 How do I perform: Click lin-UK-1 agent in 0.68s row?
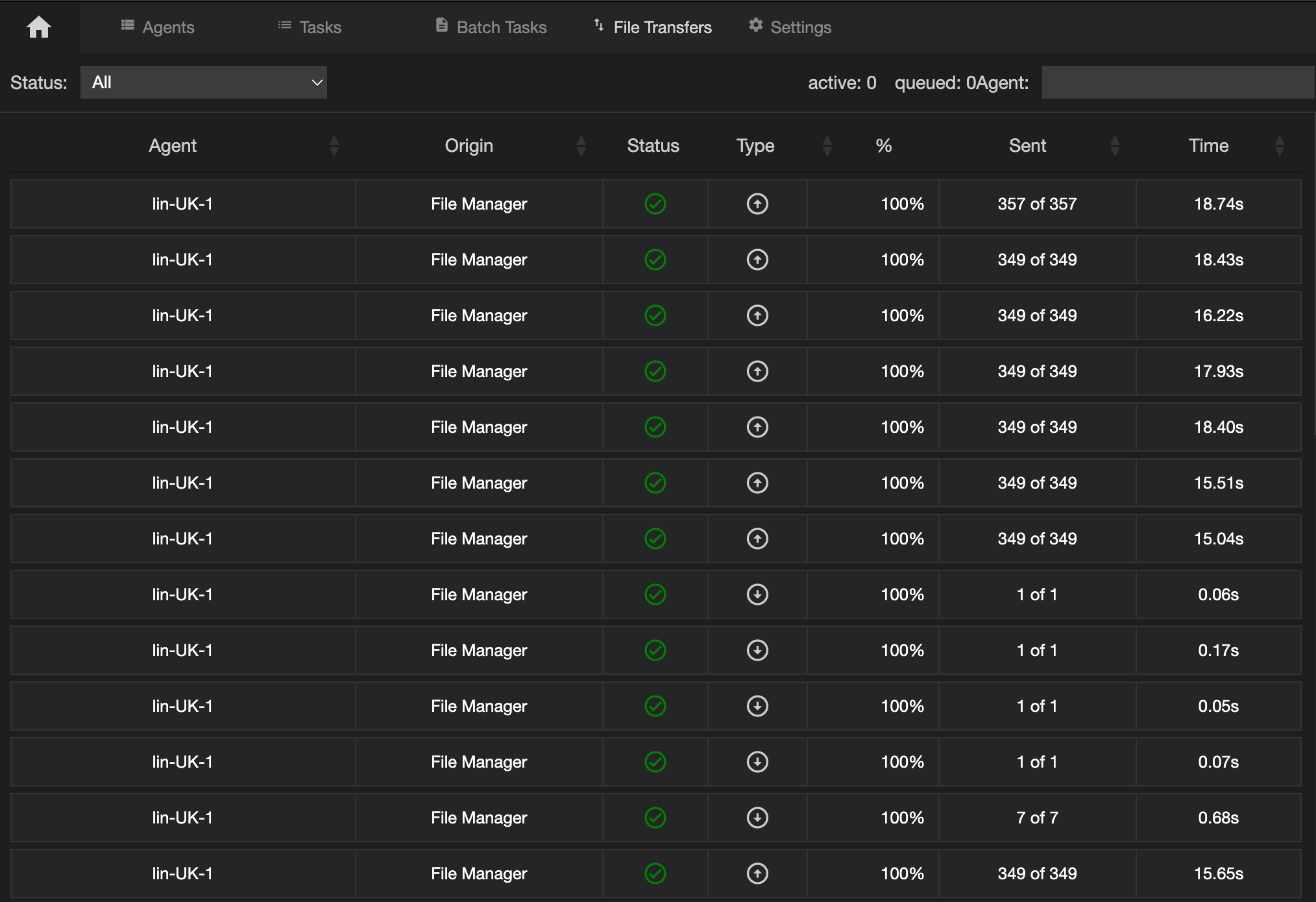coord(182,818)
